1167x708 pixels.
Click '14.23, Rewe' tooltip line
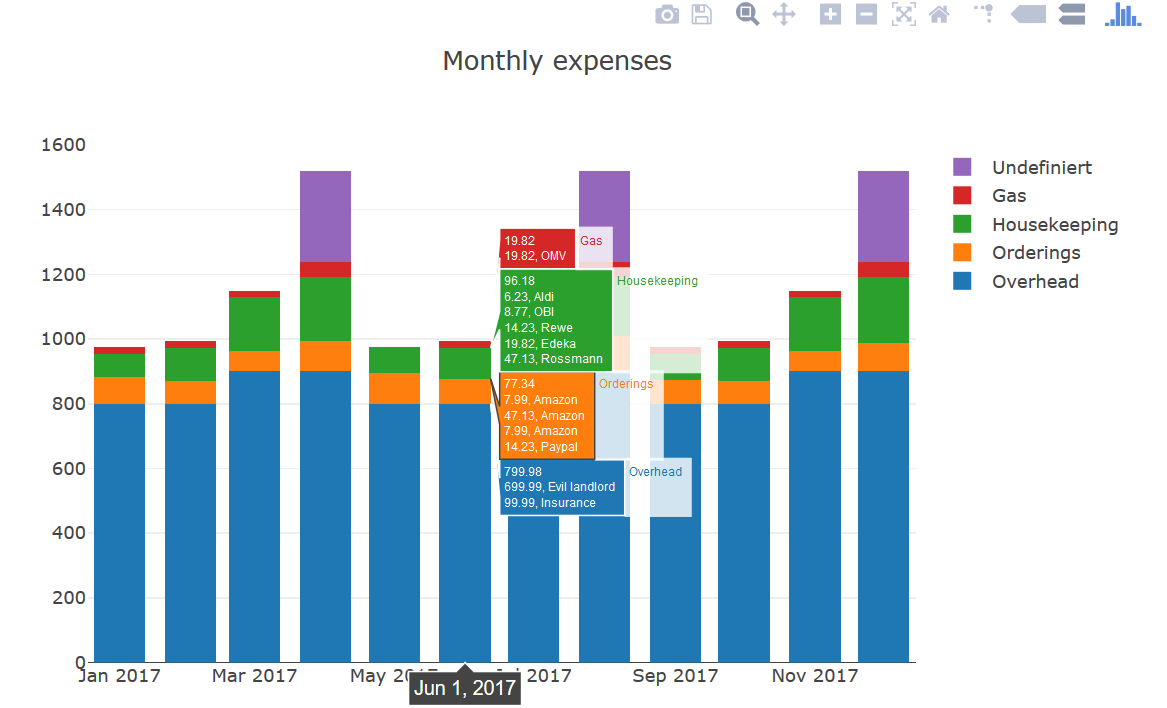[x=538, y=328]
